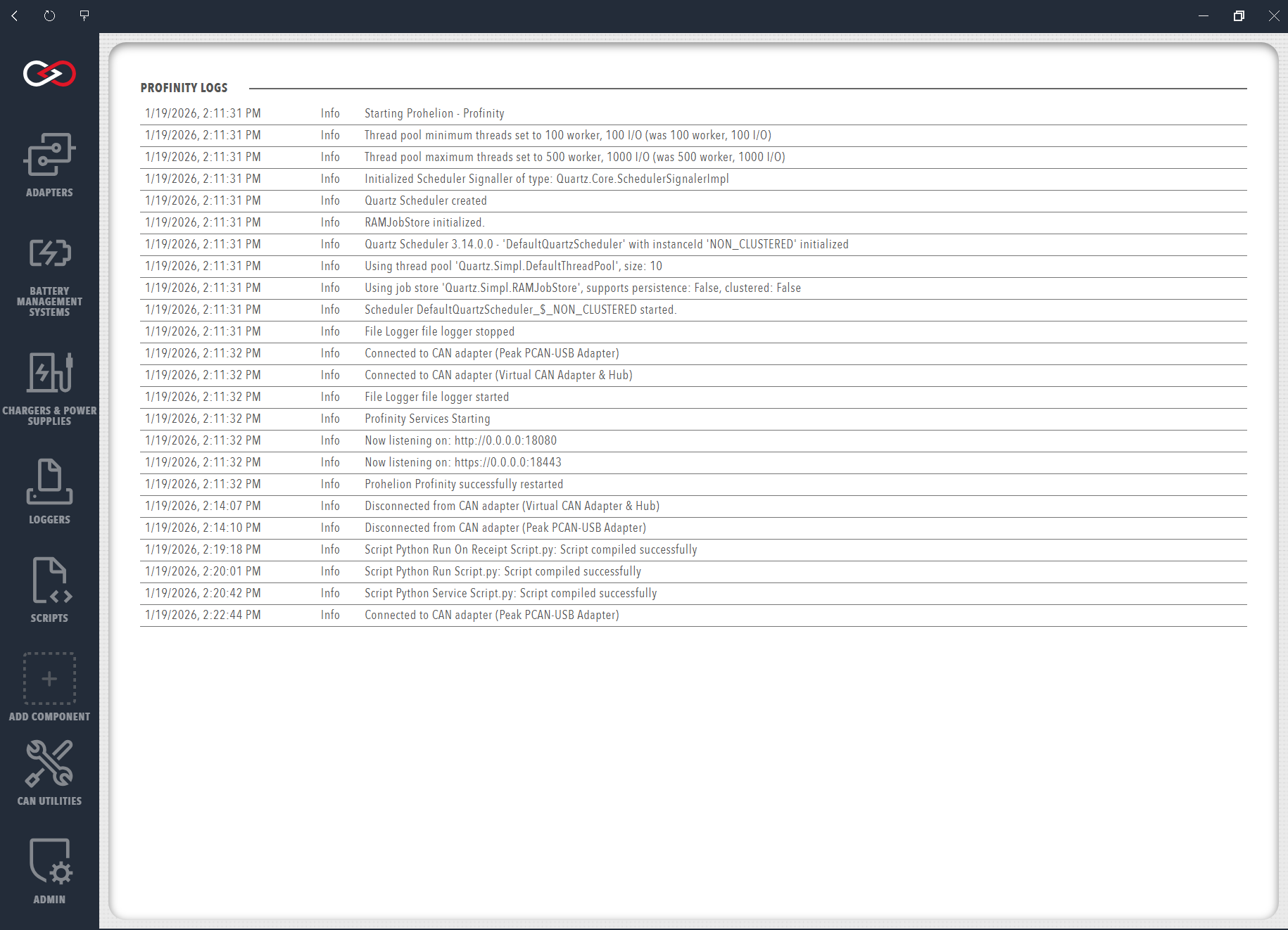
Task: Select the 'RAMJobStore initialized.' log row
Action: (693, 222)
